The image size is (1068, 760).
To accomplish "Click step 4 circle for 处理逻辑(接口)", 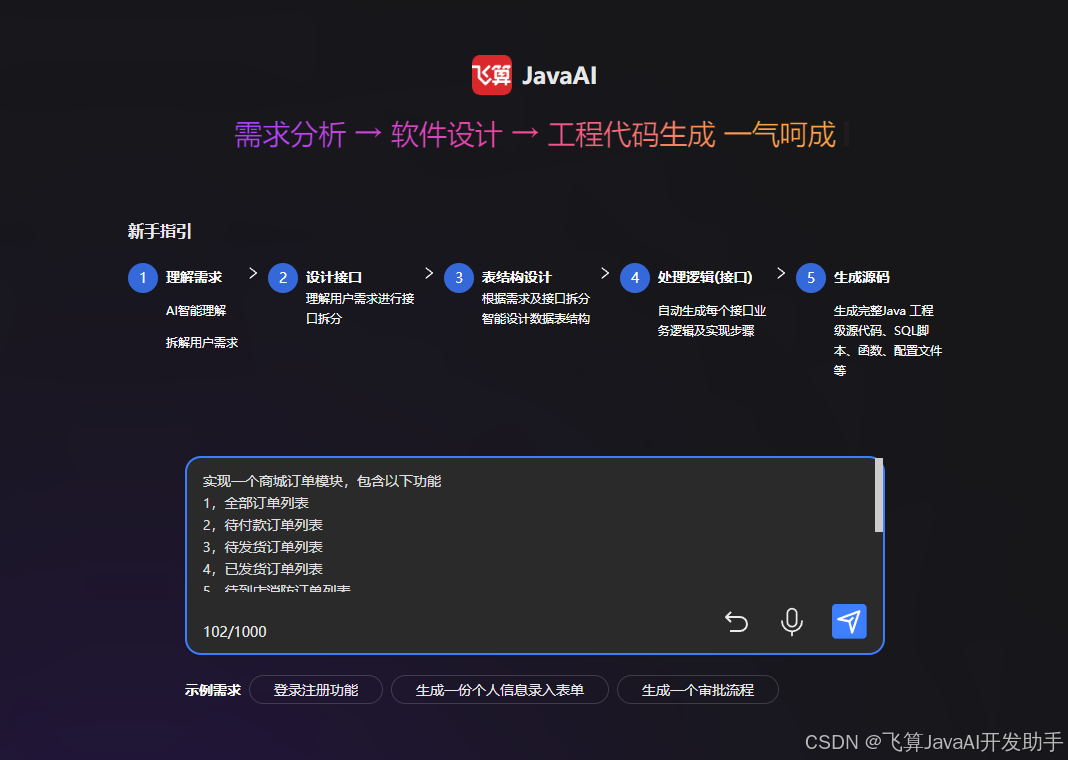I will point(635,278).
